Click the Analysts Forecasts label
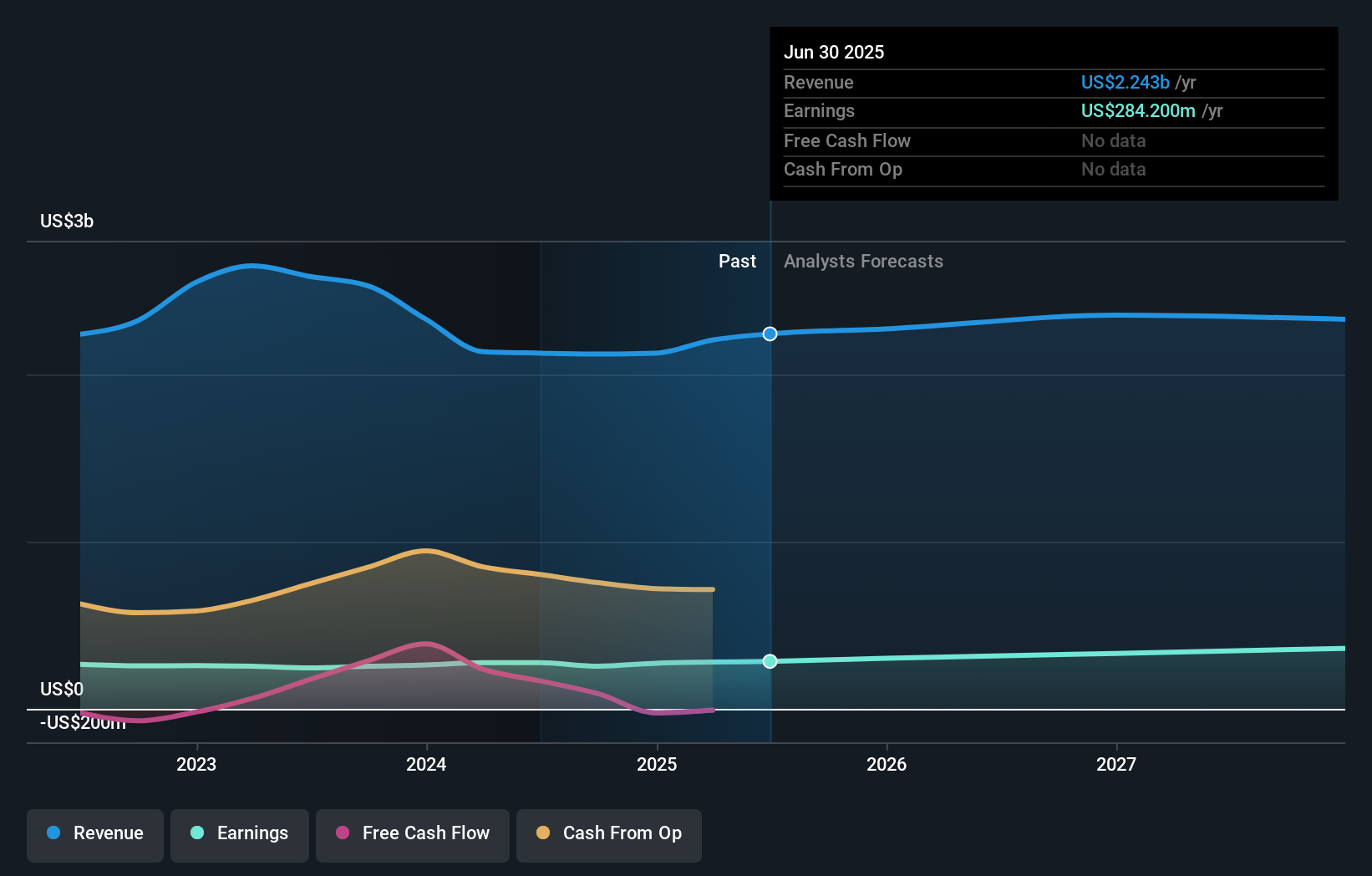 tap(863, 261)
